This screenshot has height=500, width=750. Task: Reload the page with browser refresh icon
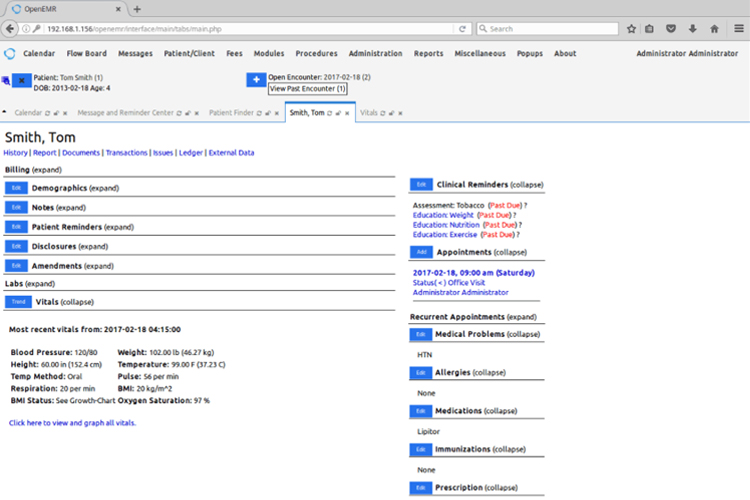(463, 29)
